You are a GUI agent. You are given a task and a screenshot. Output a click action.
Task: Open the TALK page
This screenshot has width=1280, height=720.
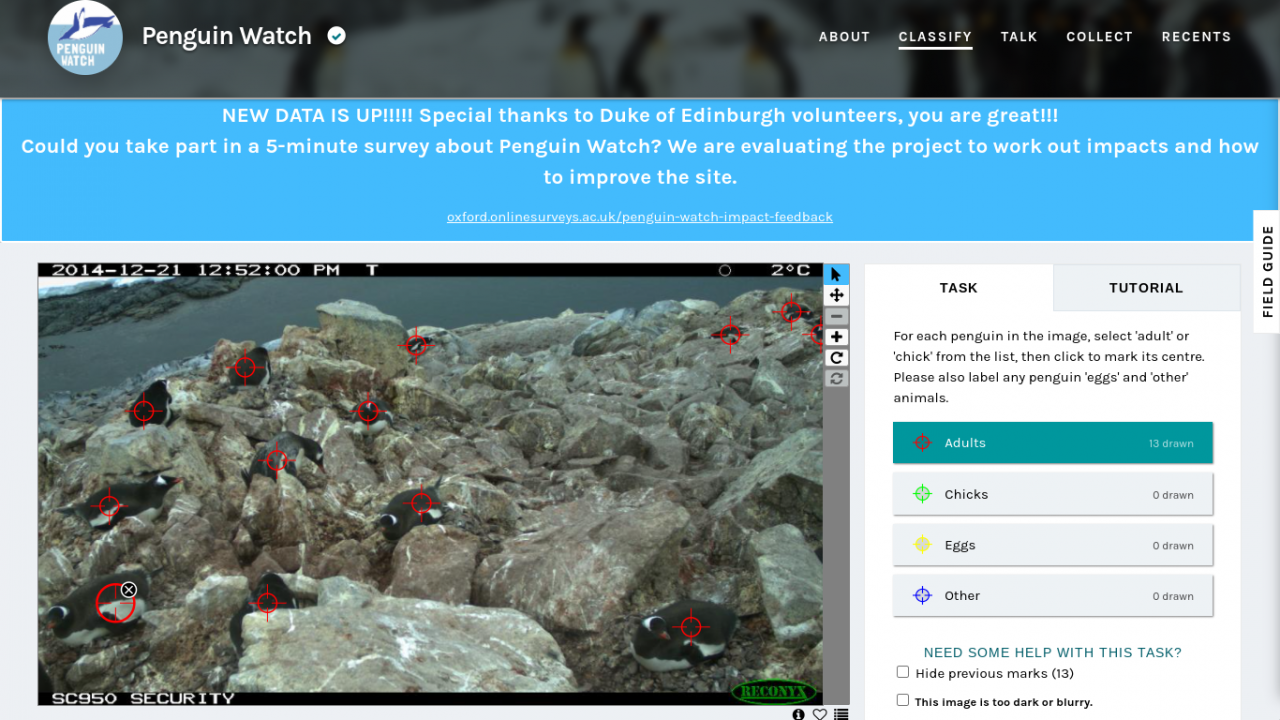point(1019,37)
